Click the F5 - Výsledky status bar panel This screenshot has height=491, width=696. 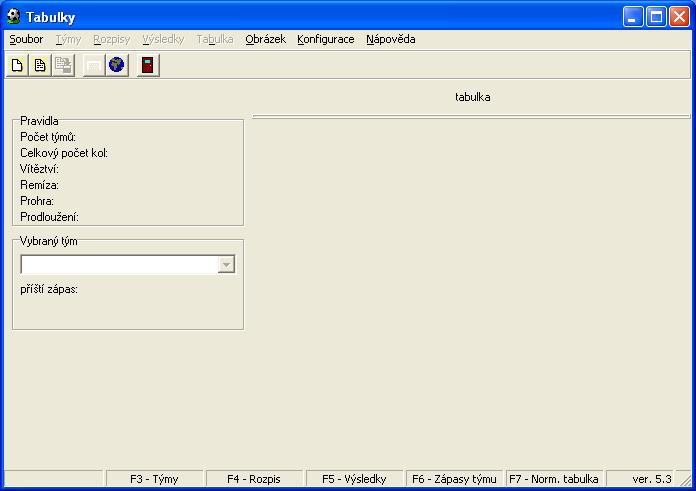(354, 479)
